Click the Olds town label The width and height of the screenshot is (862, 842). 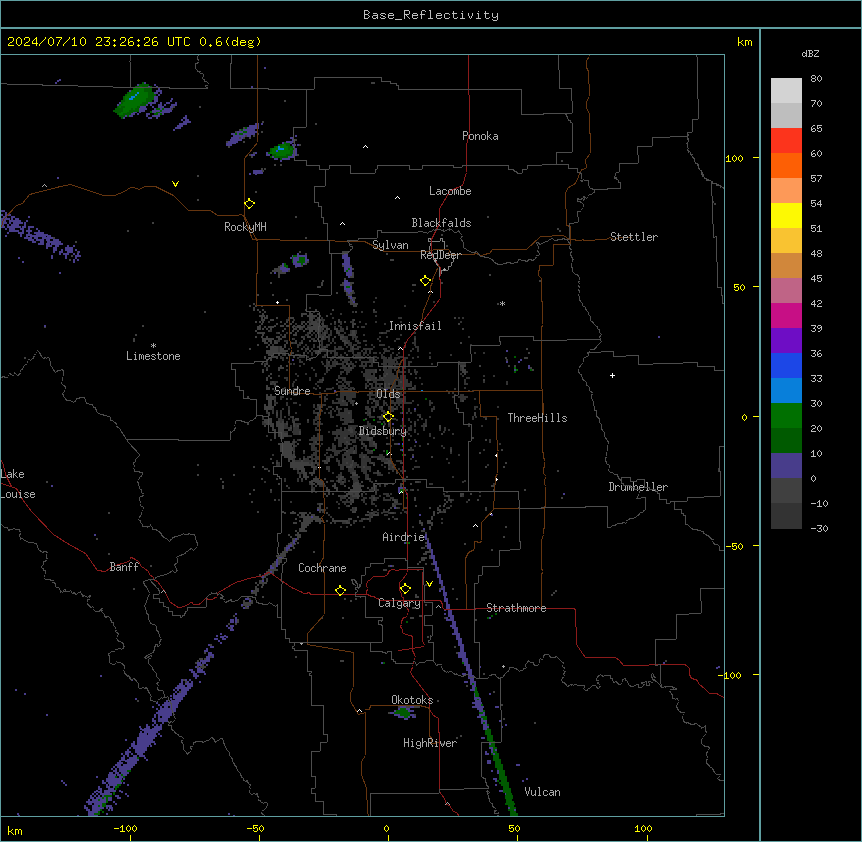point(388,394)
